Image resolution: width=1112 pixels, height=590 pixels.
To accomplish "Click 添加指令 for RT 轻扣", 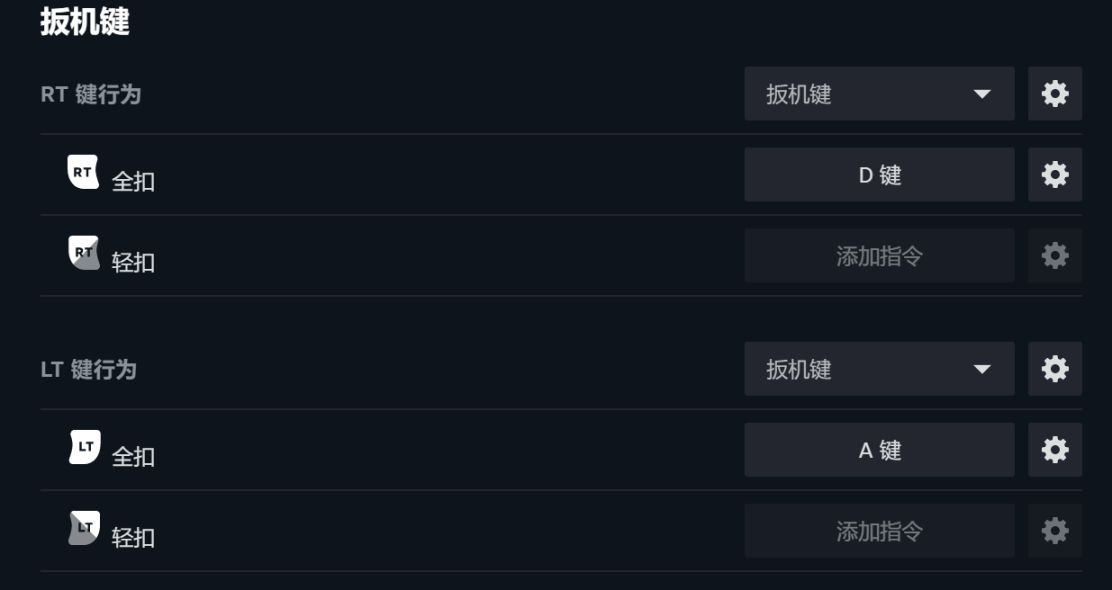I will (x=879, y=256).
